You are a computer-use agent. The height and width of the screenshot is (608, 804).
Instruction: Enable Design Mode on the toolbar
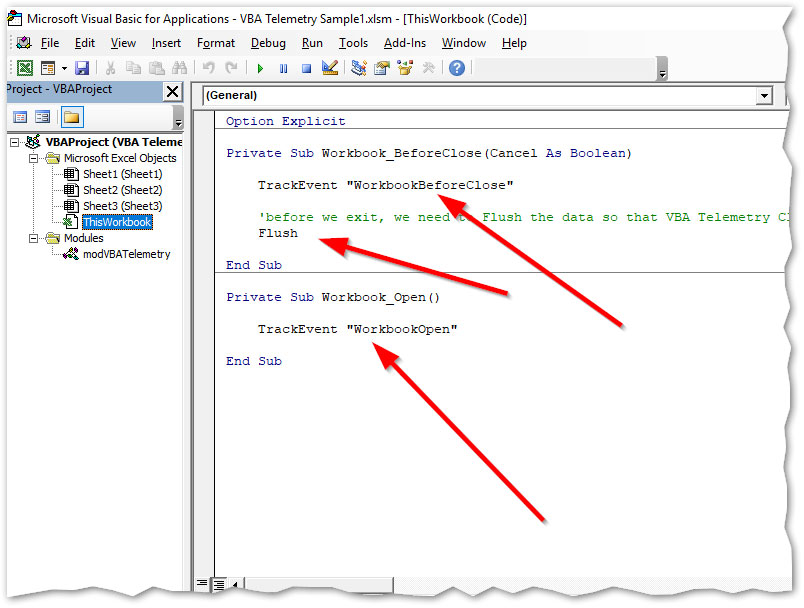coord(330,68)
